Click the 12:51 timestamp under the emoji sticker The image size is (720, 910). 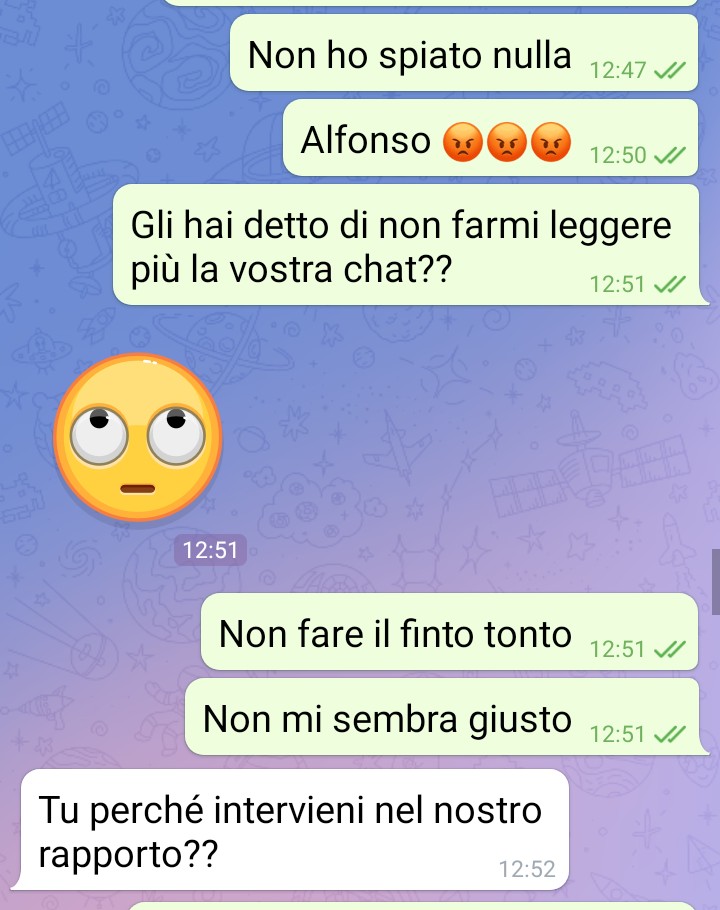pyautogui.click(x=210, y=550)
